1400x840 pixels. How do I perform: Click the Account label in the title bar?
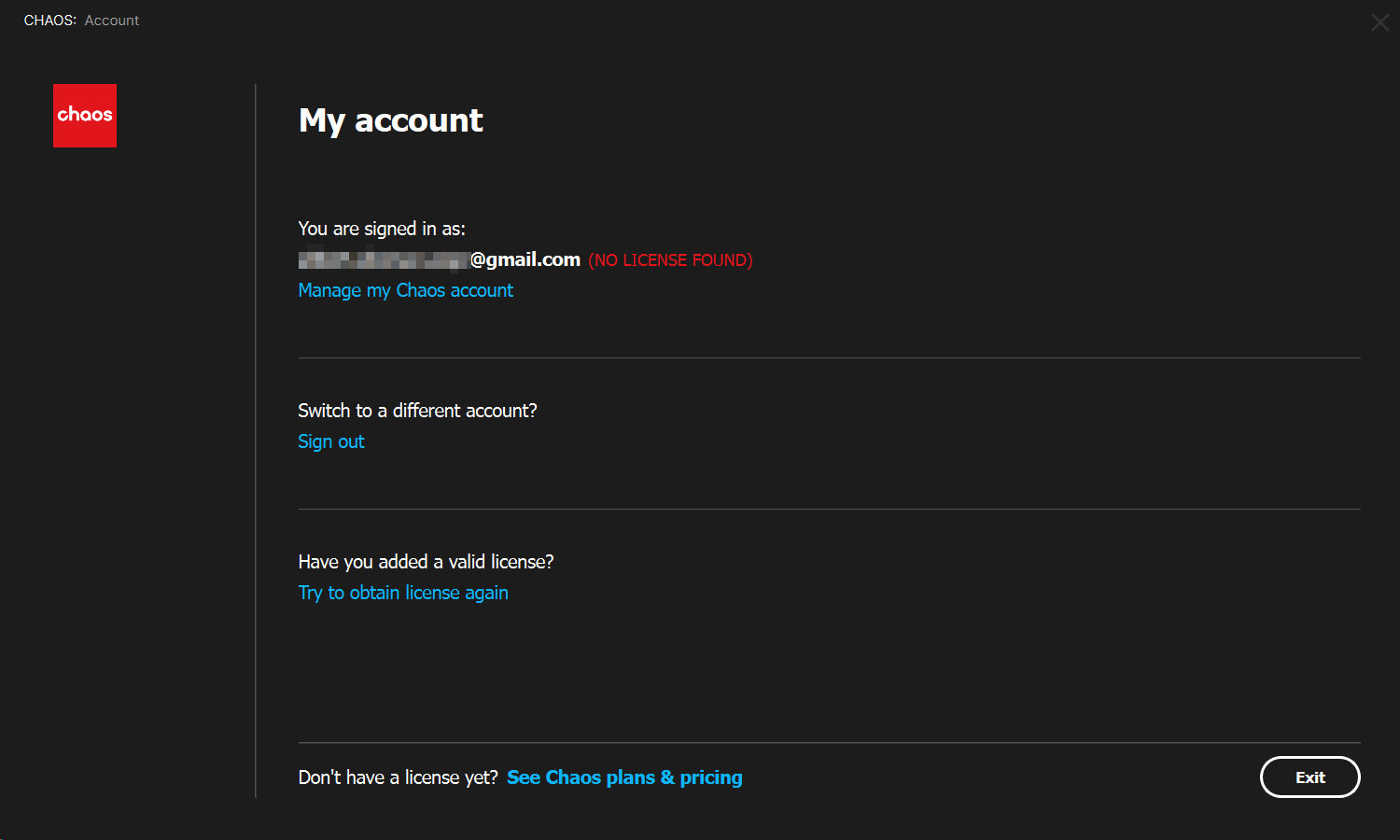pyautogui.click(x=111, y=20)
